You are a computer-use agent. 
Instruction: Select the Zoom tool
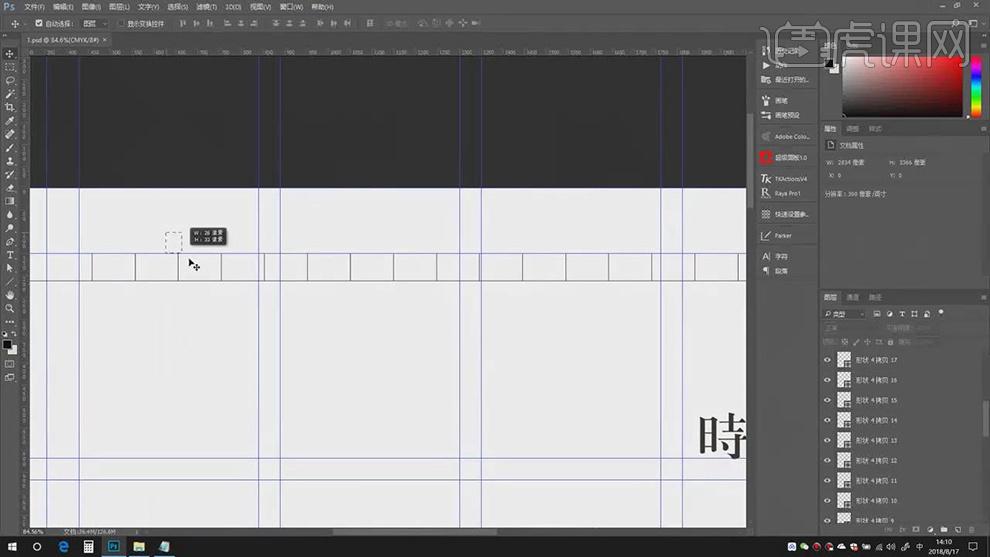coord(9,309)
